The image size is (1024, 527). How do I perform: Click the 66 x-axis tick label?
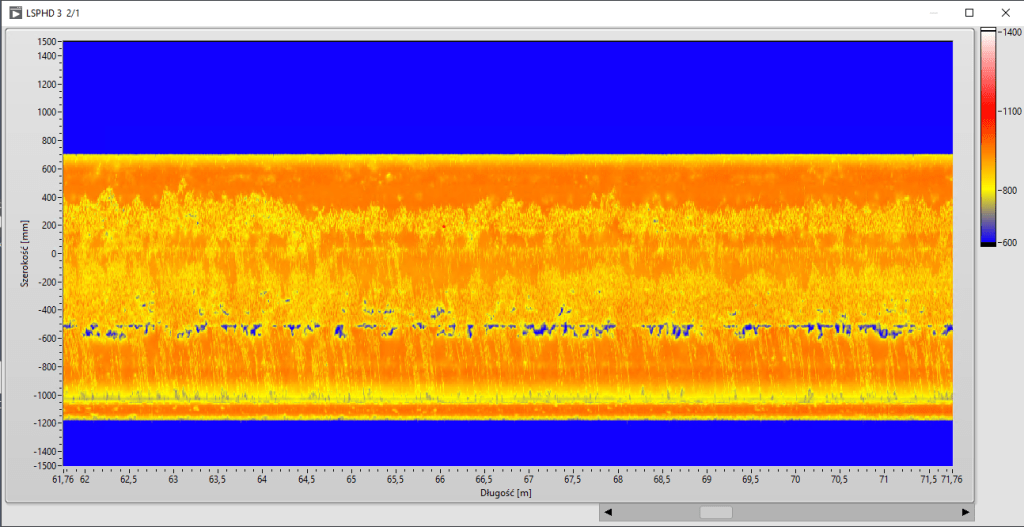point(440,479)
